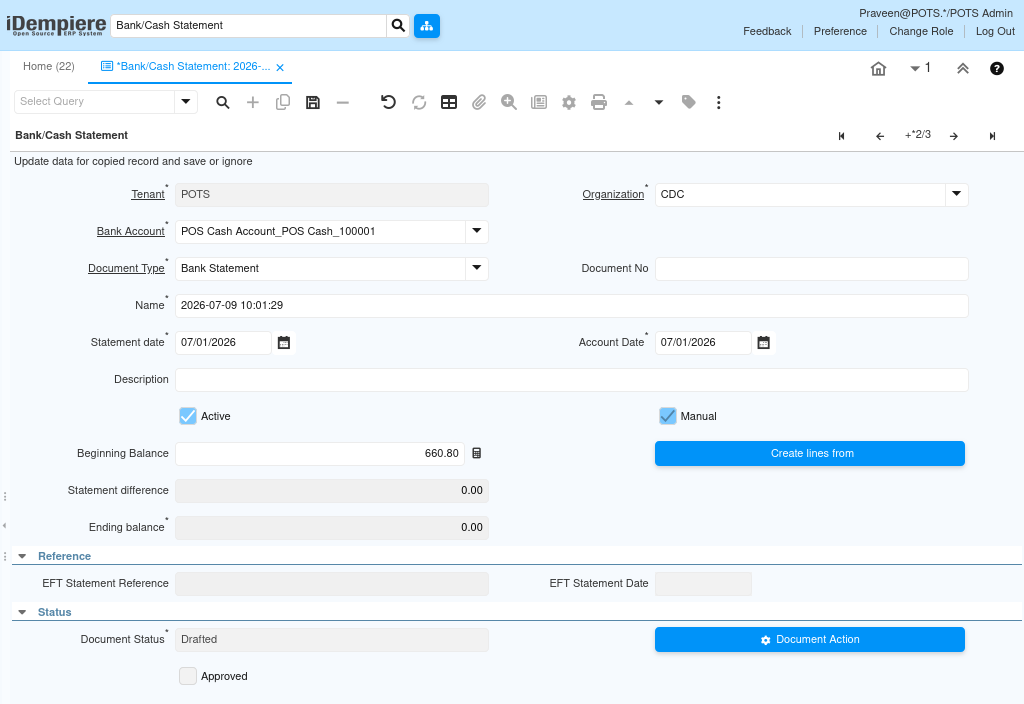This screenshot has height=704, width=1024.
Task: Click the Save record toolbar icon
Action: 313,103
